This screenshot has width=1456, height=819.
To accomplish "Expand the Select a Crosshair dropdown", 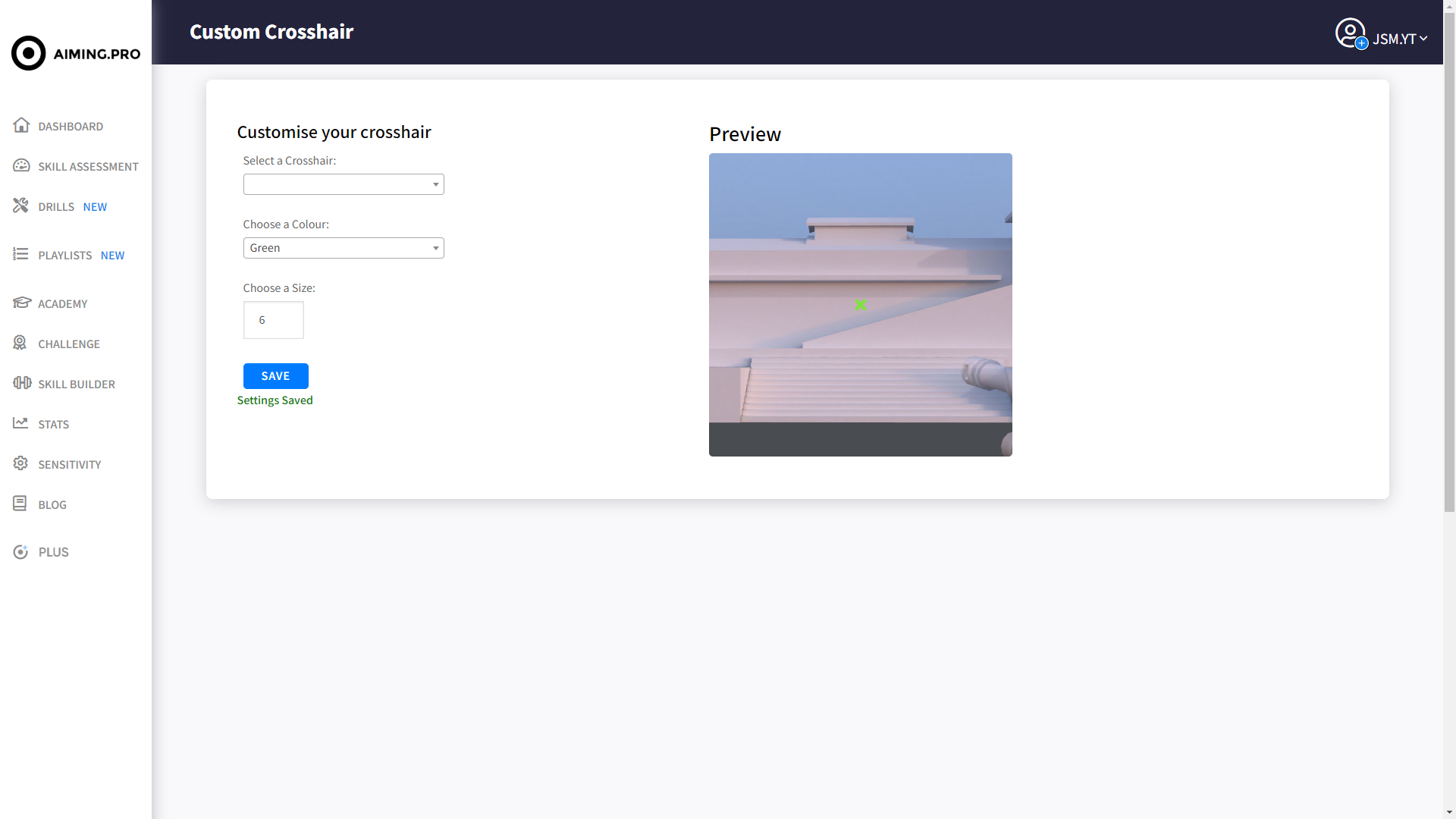I will coord(344,184).
